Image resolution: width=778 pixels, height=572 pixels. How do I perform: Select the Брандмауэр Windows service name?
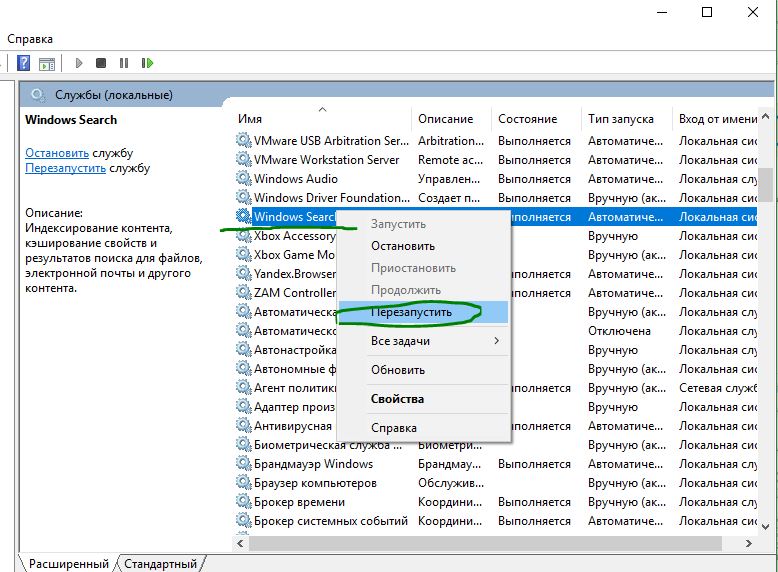click(x=314, y=464)
